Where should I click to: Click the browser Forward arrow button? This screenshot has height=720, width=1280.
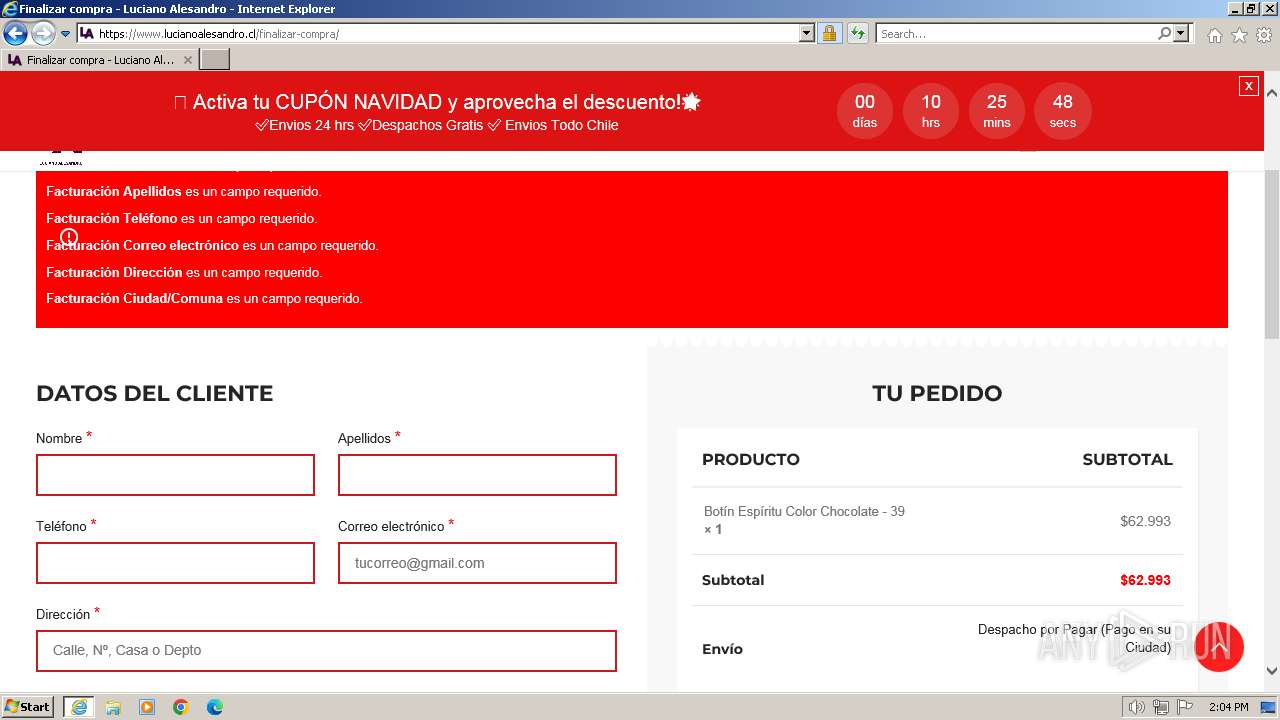(x=43, y=34)
